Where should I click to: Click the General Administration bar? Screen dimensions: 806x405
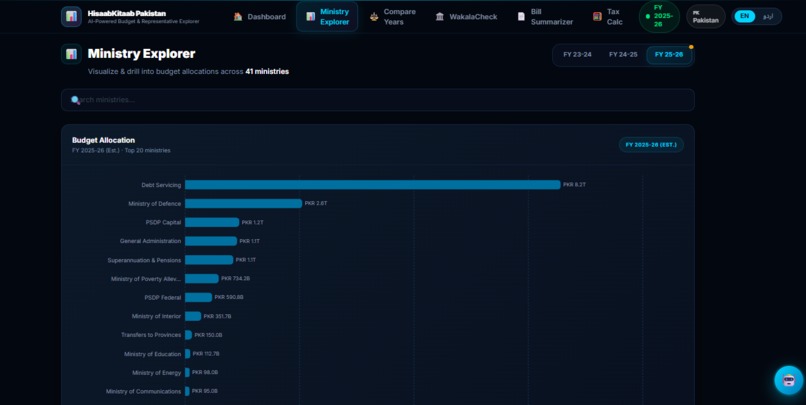click(211, 241)
